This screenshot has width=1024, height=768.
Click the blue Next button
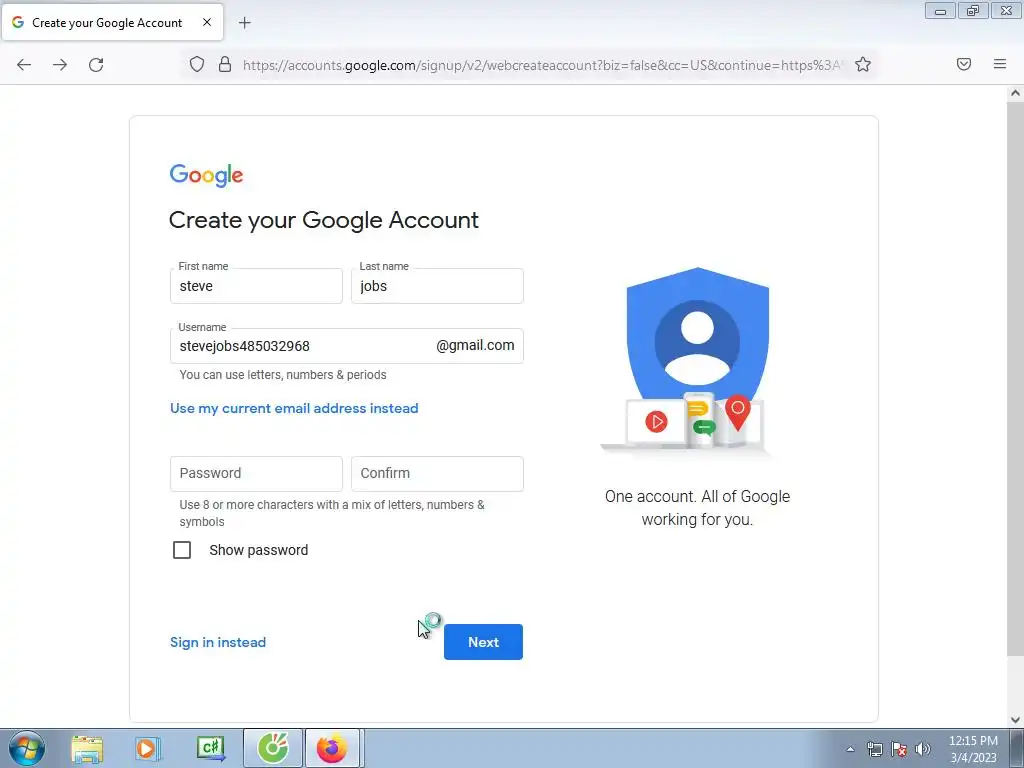[483, 642]
